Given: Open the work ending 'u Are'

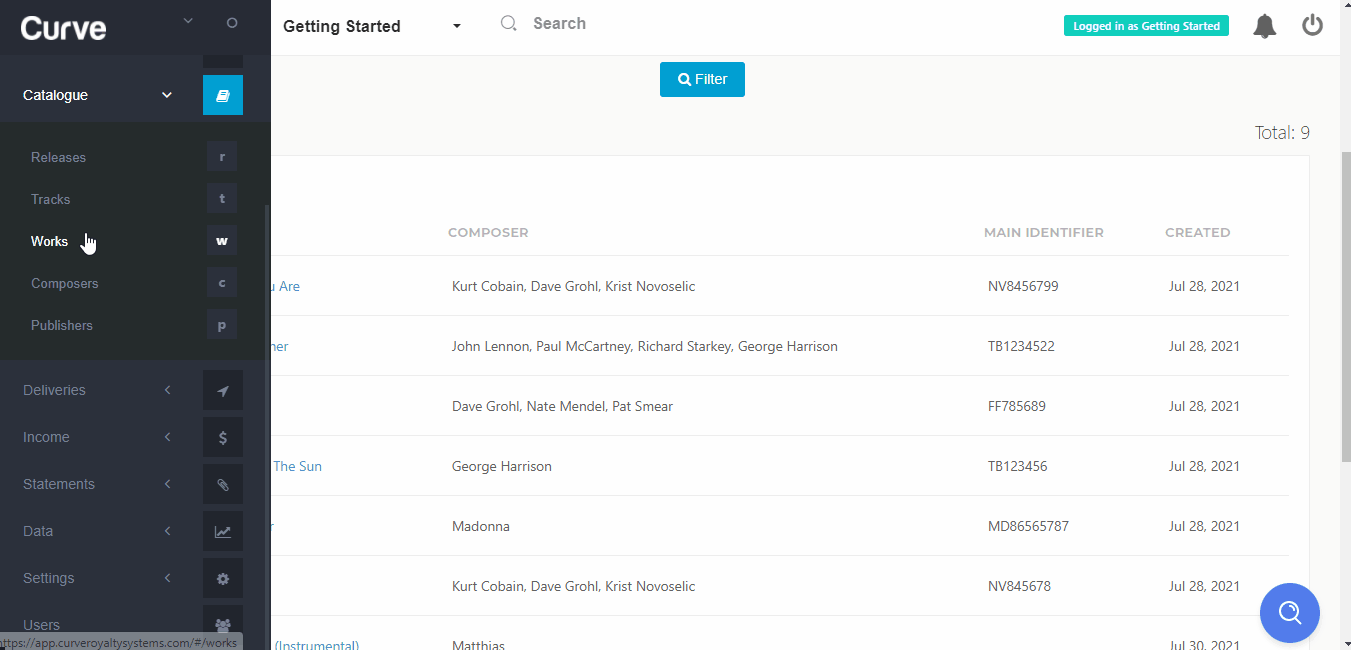Looking at the screenshot, I should 286,286.
